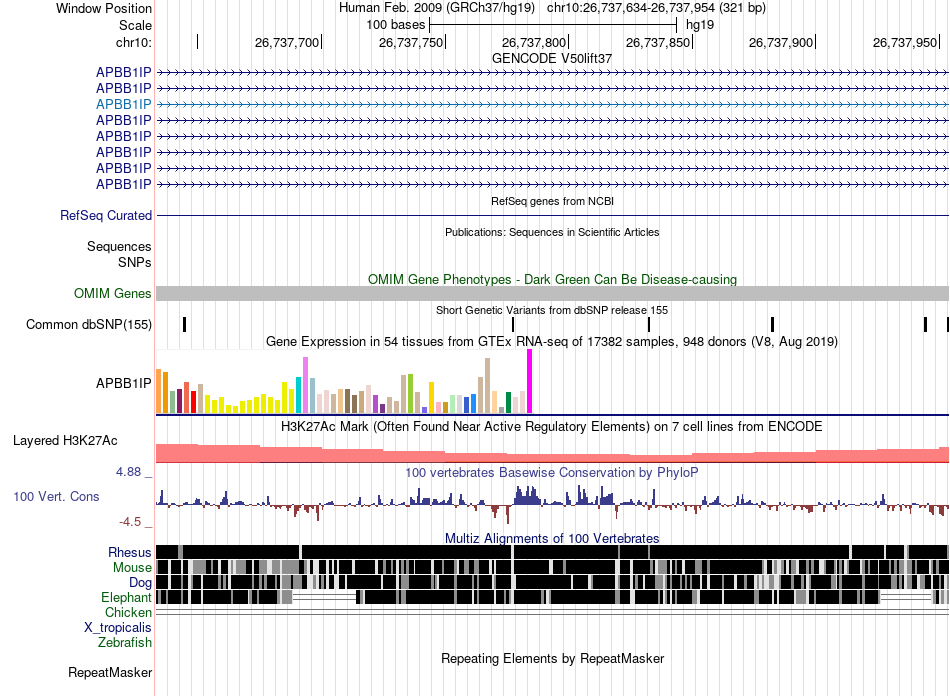The width and height of the screenshot is (950, 696).
Task: Click the SNPs track label
Action: tap(135, 262)
